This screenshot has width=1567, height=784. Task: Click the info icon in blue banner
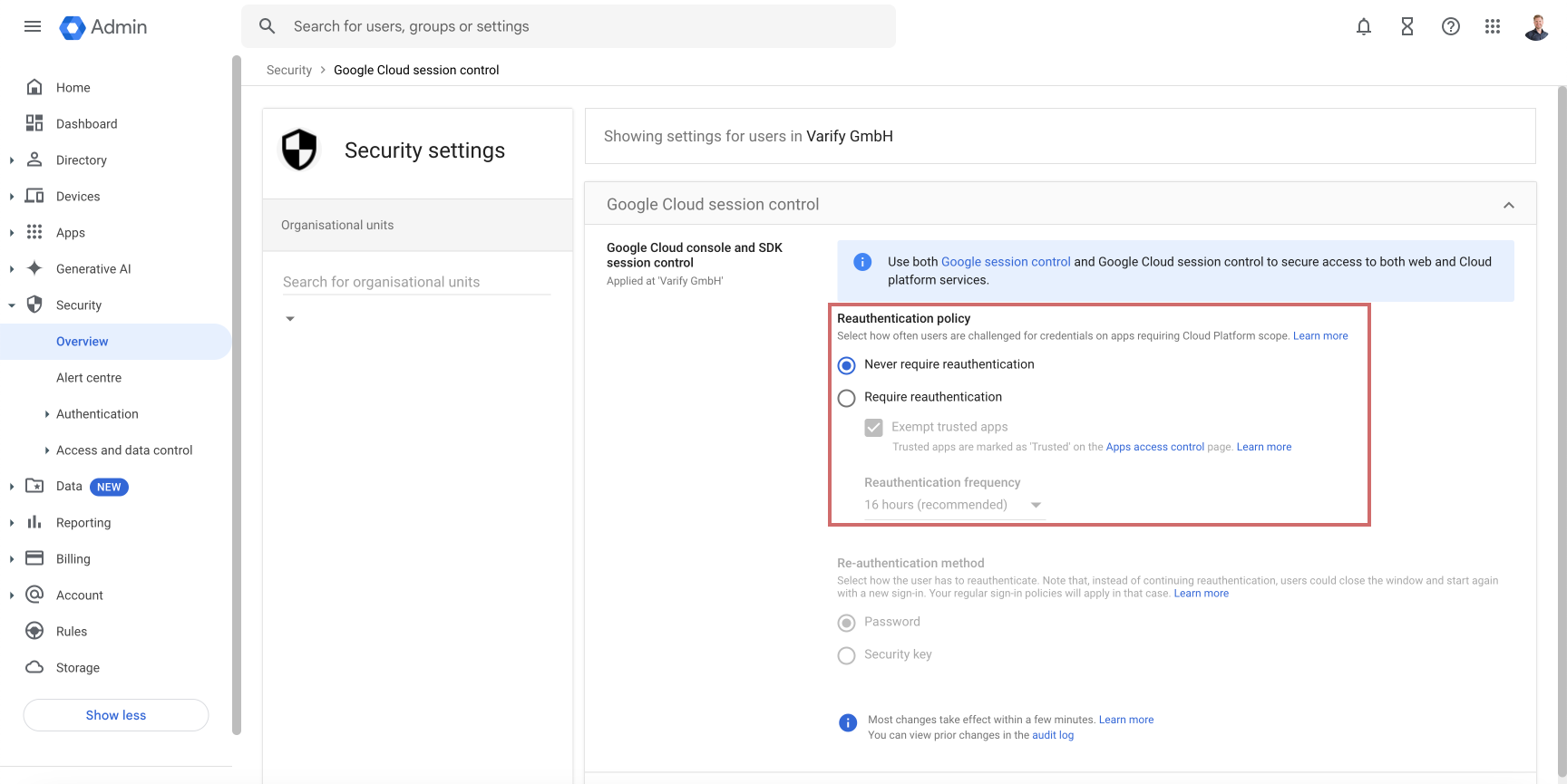862,262
